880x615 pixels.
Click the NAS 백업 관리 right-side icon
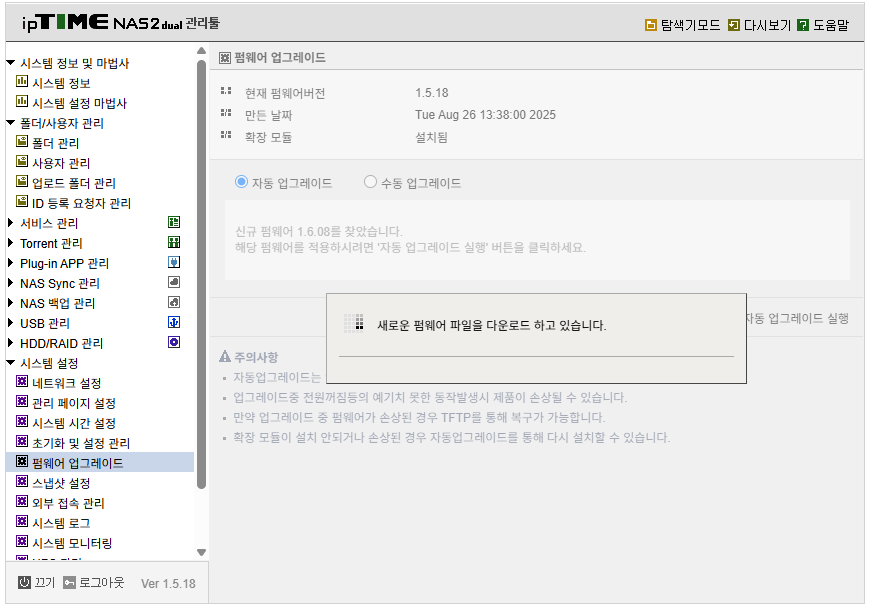[x=174, y=302]
